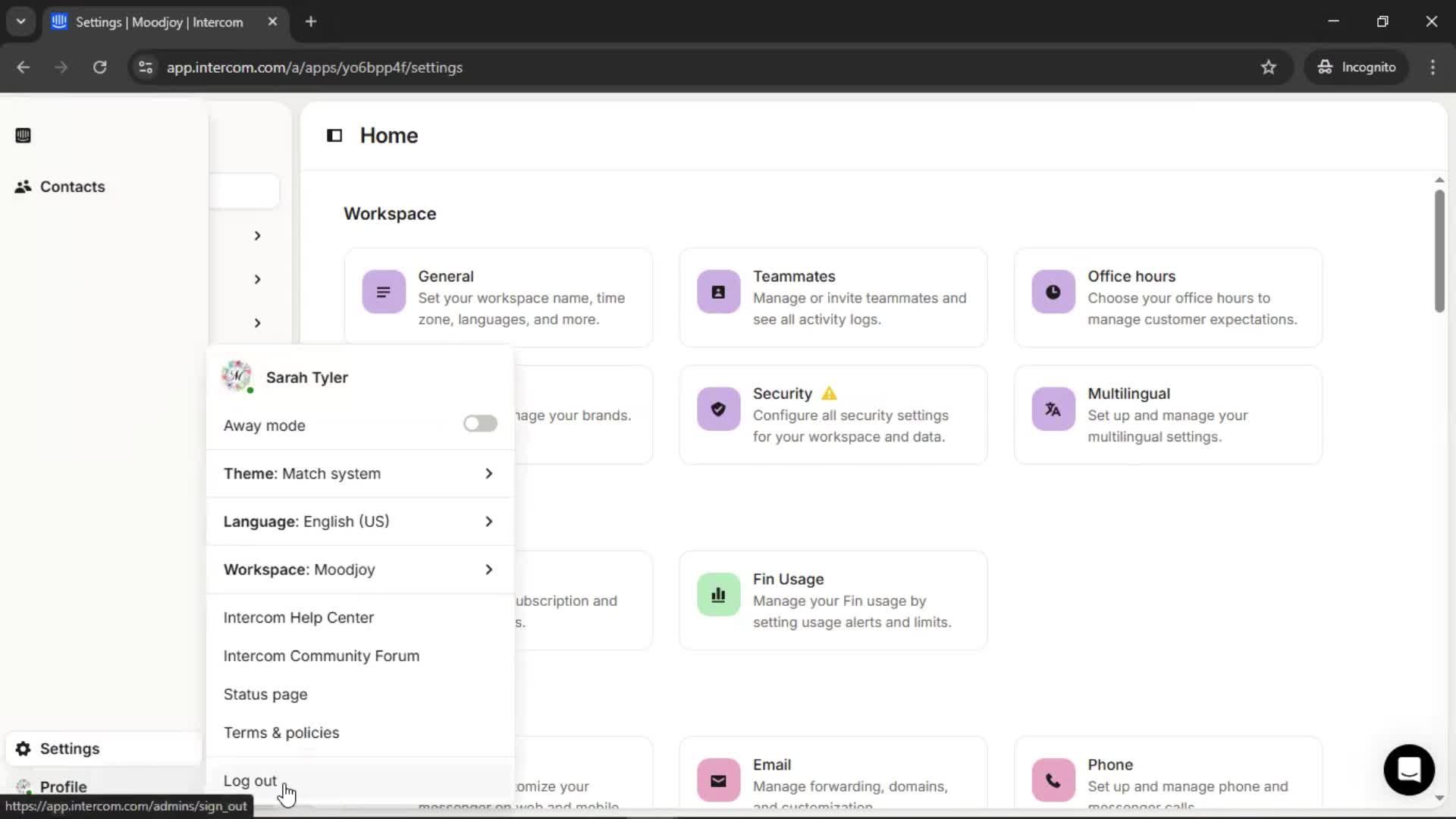Open the Teammates card title
The height and width of the screenshot is (819, 1456).
pos(794,276)
